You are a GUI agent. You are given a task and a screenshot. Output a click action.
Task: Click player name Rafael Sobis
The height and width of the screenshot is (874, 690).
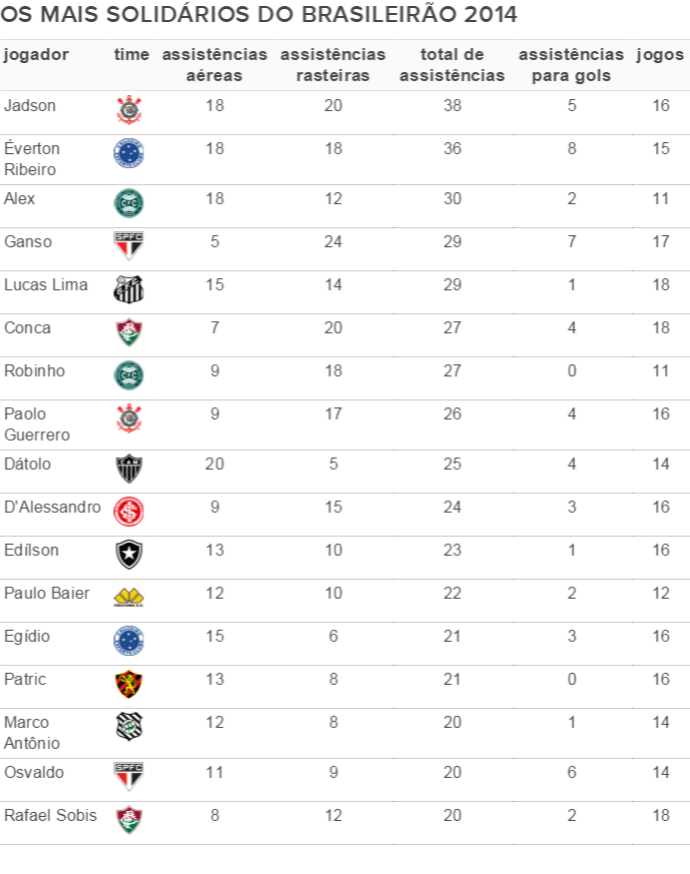point(50,815)
